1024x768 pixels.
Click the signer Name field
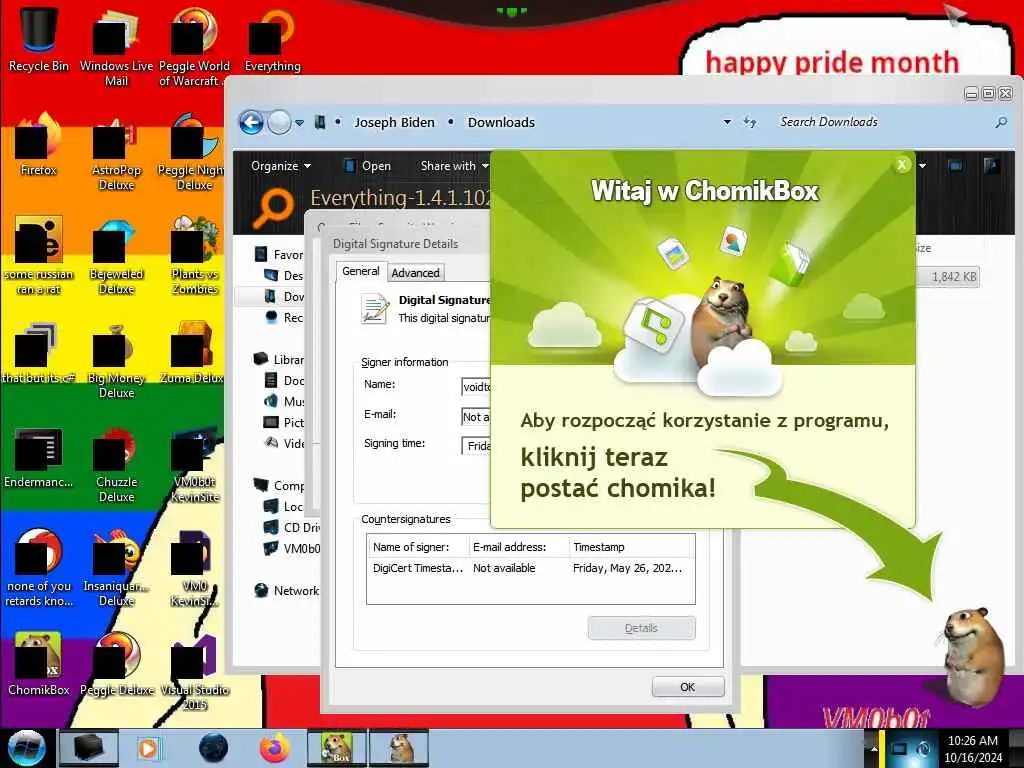476,387
